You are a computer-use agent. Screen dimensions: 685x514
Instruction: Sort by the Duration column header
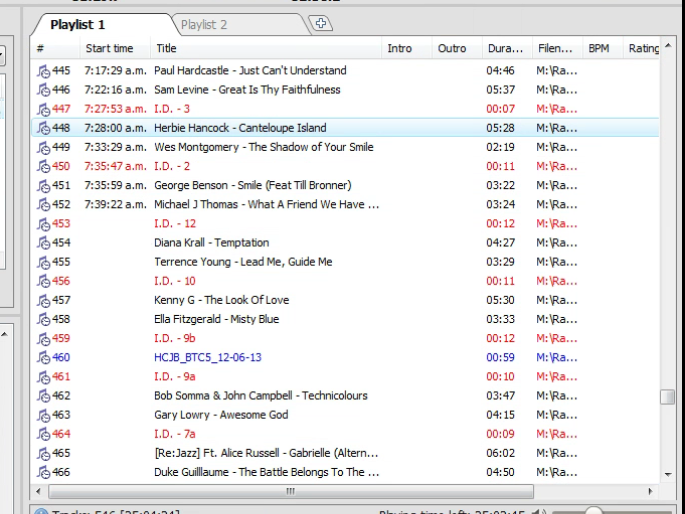pyautogui.click(x=505, y=48)
